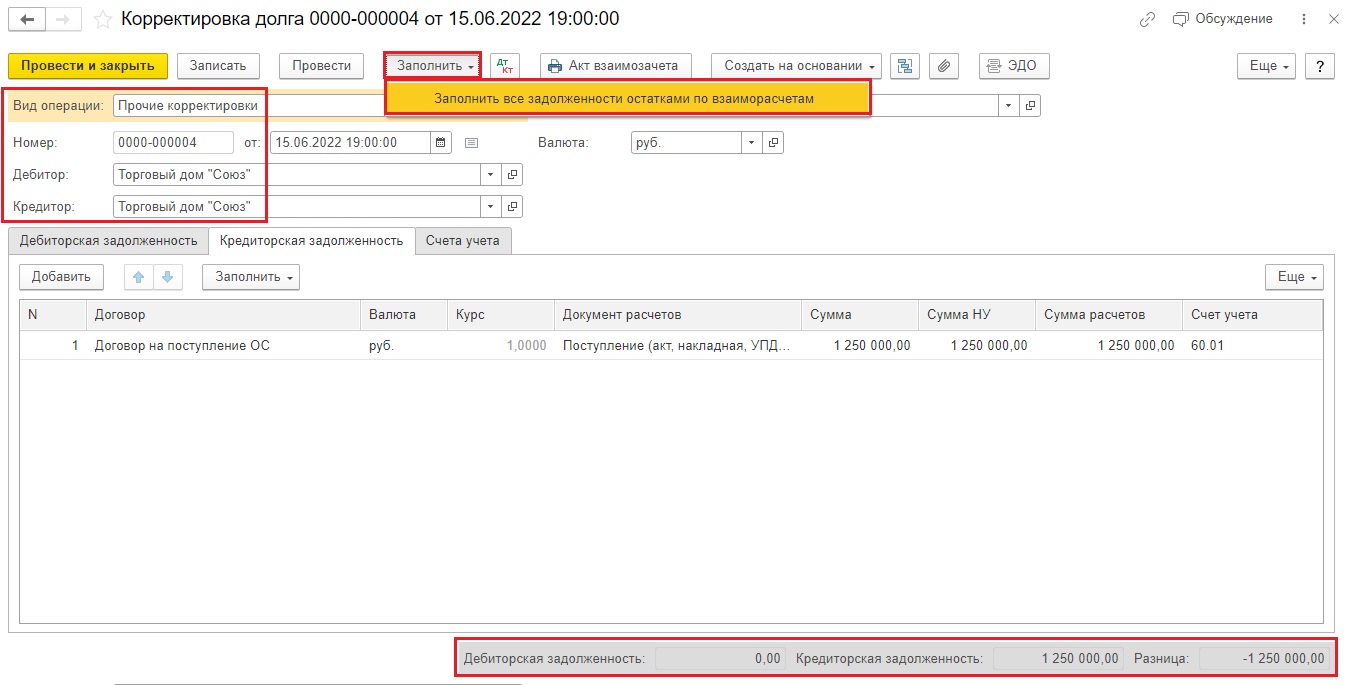The width and height of the screenshot is (1351, 685).
Task: Click Валюта field showing руб.
Action: point(686,143)
